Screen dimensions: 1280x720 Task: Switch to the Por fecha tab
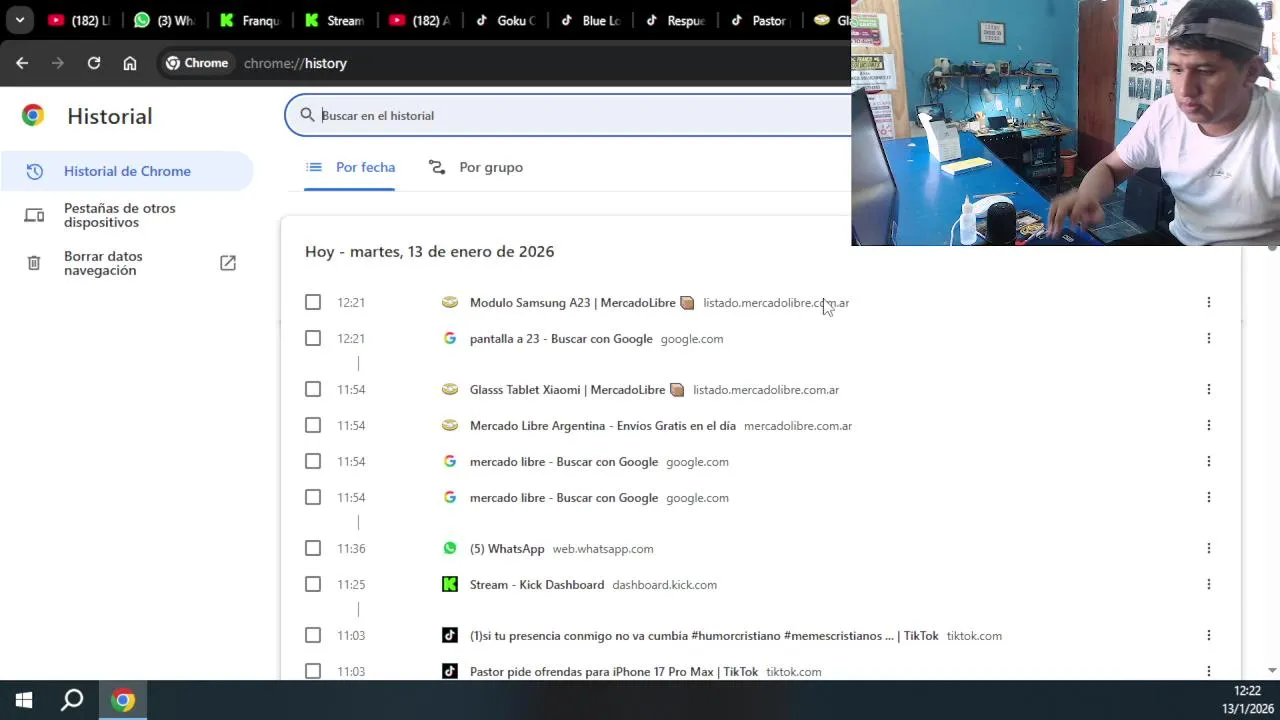tap(350, 167)
